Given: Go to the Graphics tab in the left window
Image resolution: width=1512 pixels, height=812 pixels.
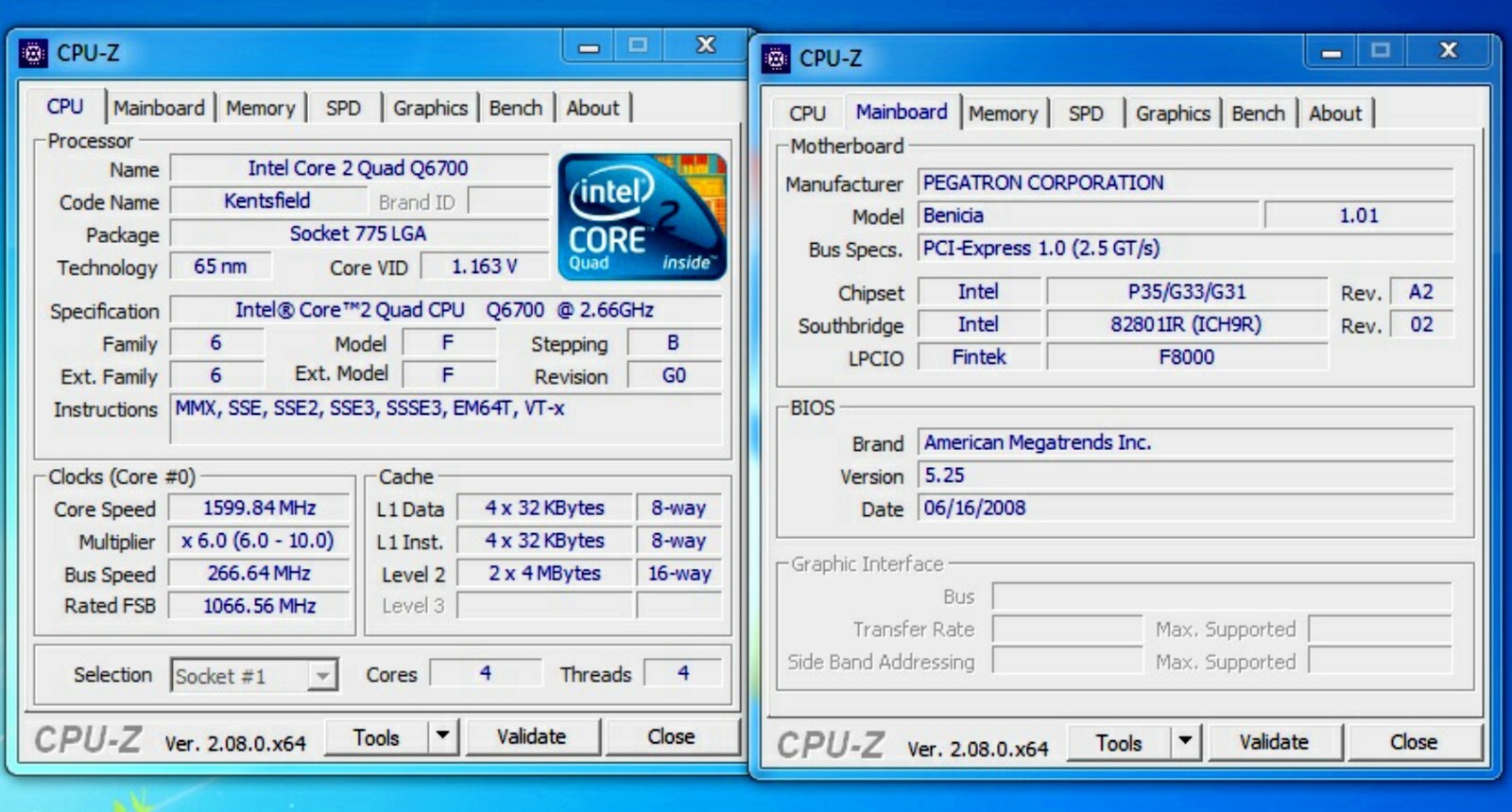Looking at the screenshot, I should [430, 108].
